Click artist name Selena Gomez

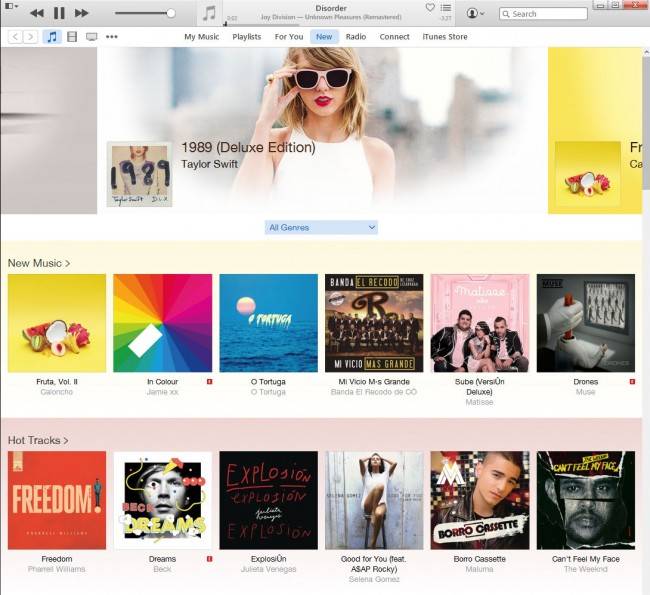pos(374,579)
